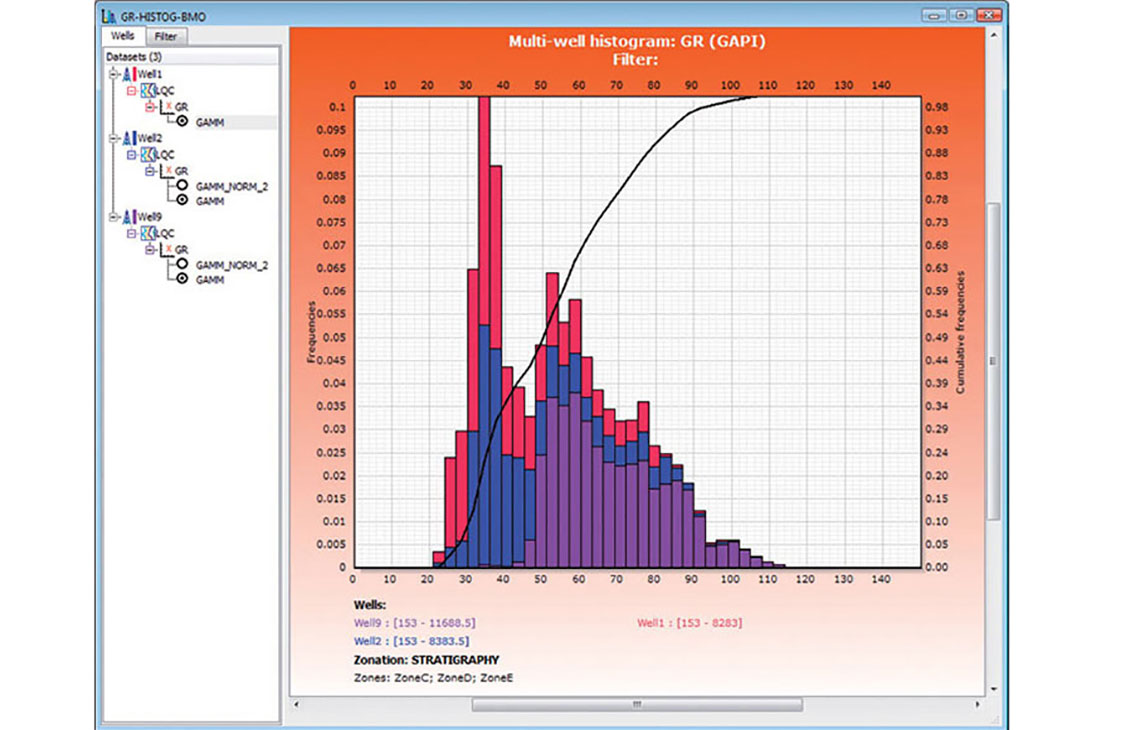Viewport: 1130px width, 730px height.
Task: Click the LQC dataset icon under Well1
Action: click(x=148, y=91)
